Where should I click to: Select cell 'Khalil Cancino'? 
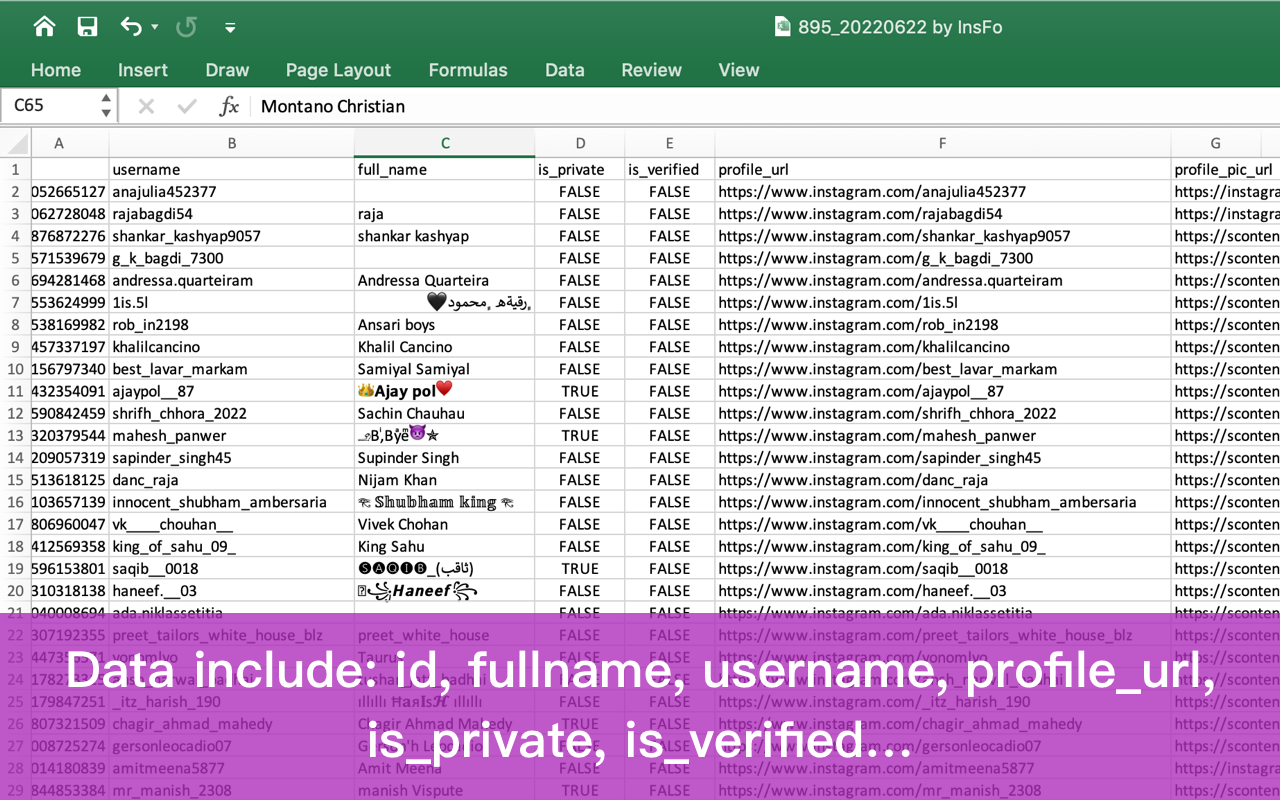pyautogui.click(x=445, y=347)
